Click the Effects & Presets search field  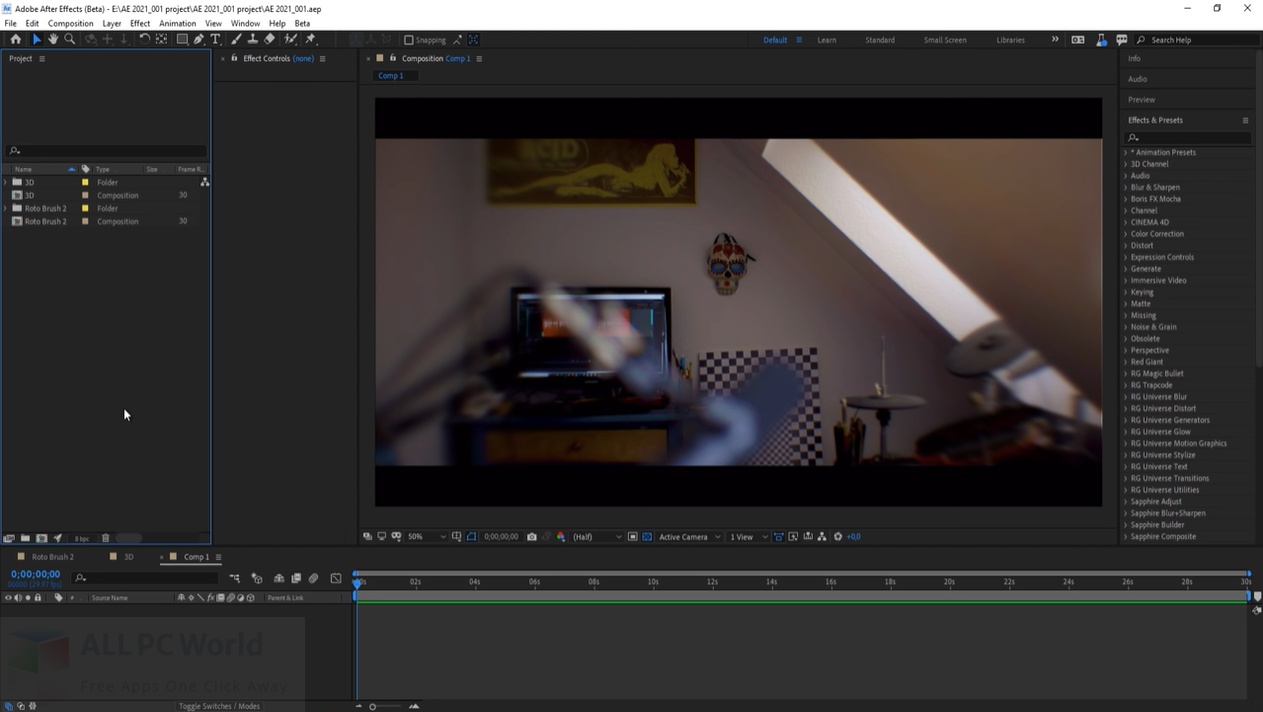coord(1187,137)
